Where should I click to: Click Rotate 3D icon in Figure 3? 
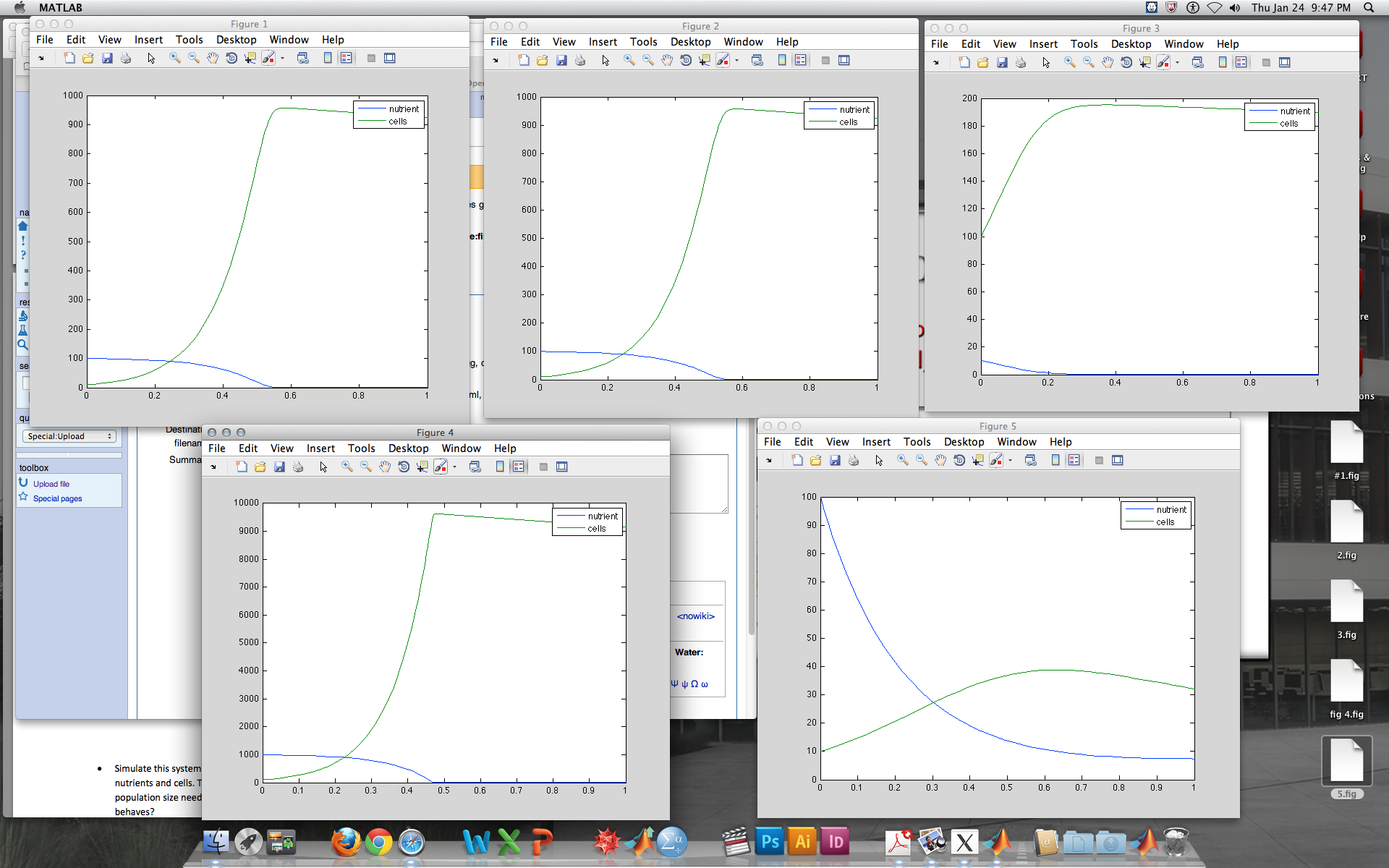(x=1126, y=62)
